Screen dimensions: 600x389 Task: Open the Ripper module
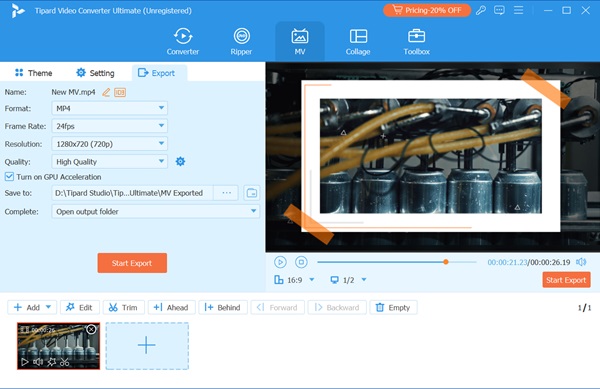(x=241, y=42)
